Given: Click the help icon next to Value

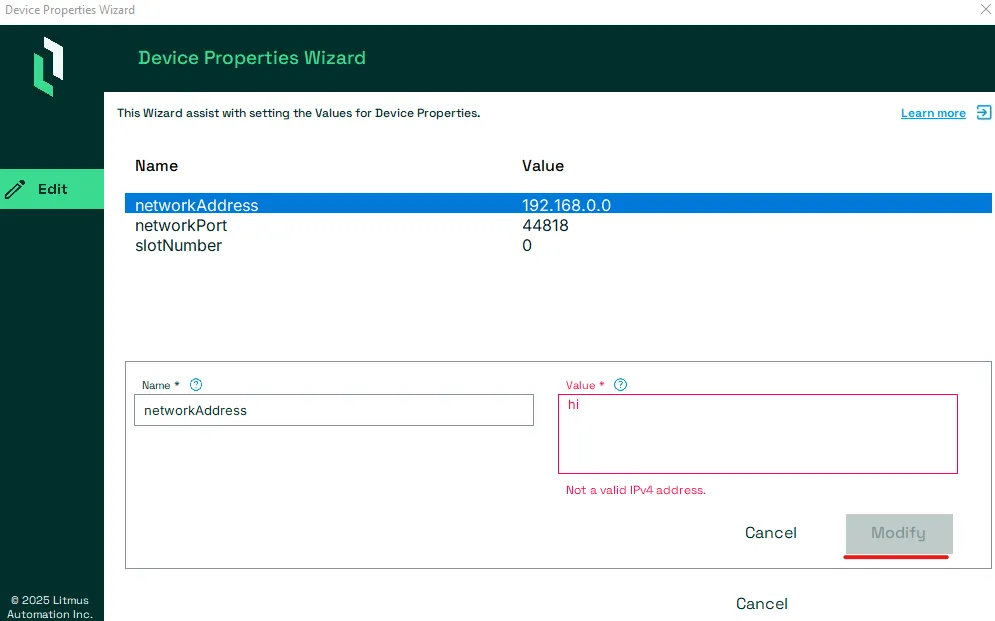Looking at the screenshot, I should coord(621,384).
